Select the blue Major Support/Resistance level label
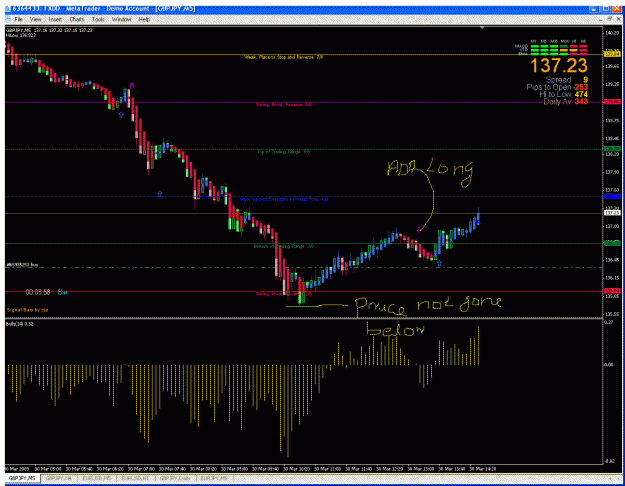 click(x=283, y=199)
